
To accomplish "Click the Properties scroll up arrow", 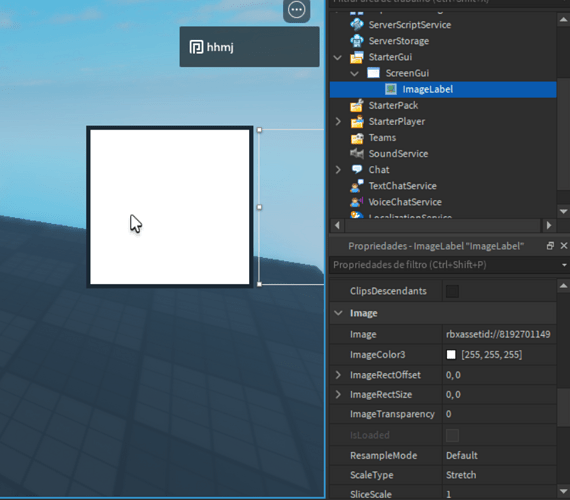I will pos(563,286).
